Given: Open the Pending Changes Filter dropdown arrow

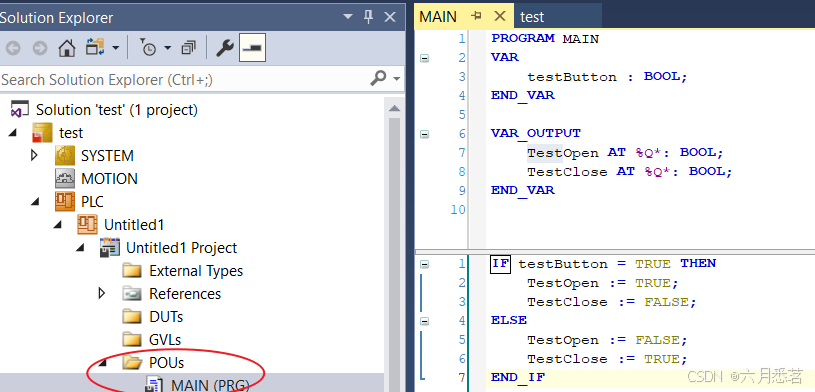Looking at the screenshot, I should pyautogui.click(x=167, y=48).
